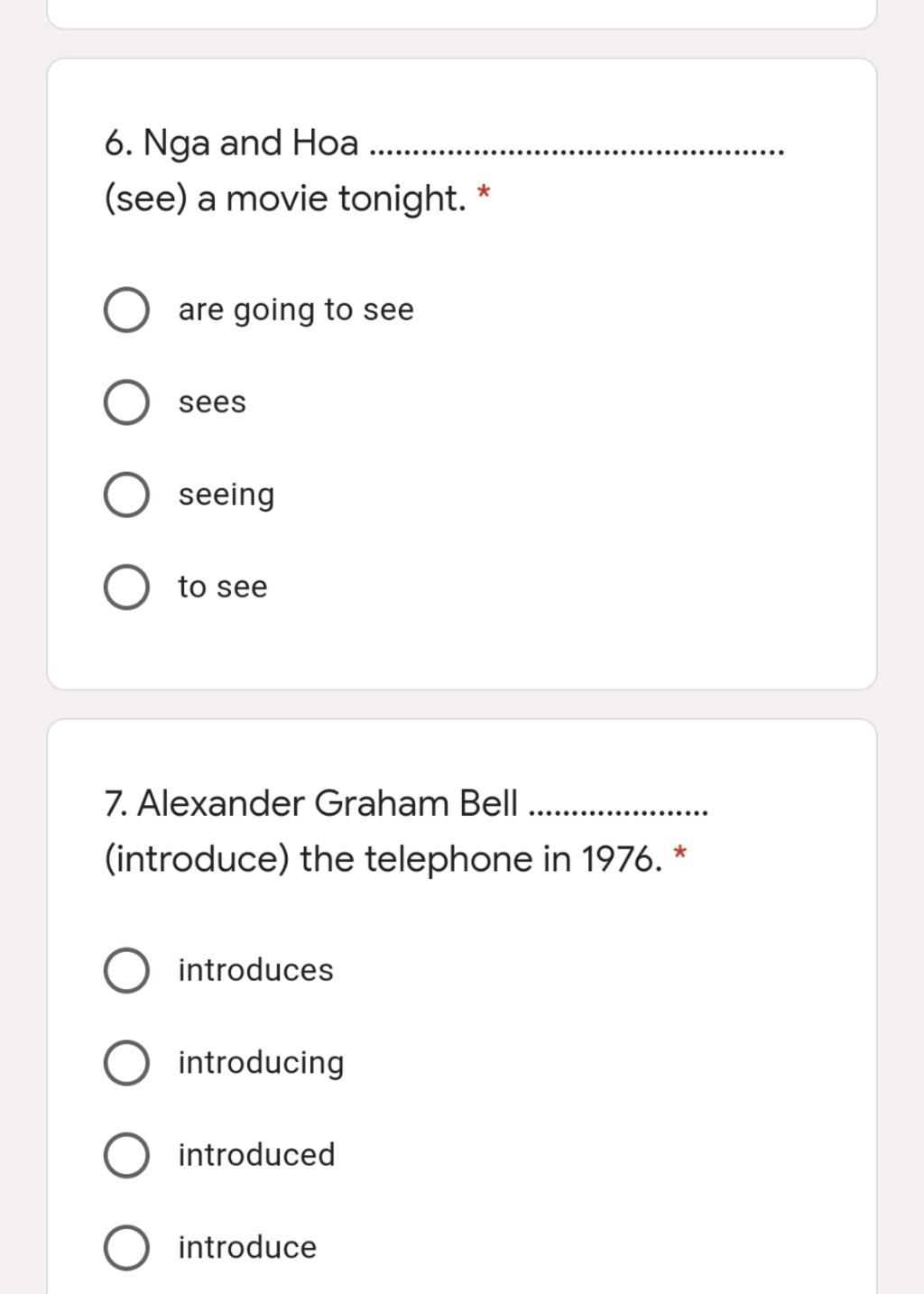Click the 'introduced' answer label text
The width and height of the screenshot is (924, 1294).
pyautogui.click(x=256, y=1155)
